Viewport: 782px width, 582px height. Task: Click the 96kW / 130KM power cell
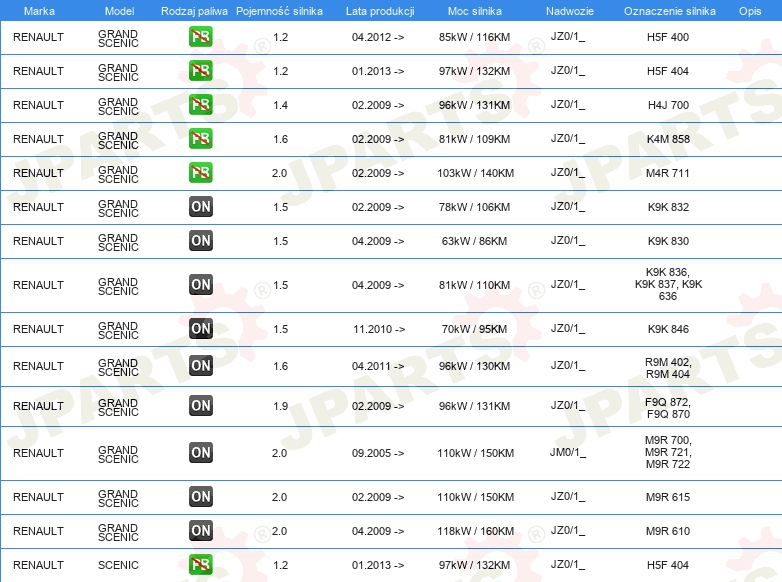pyautogui.click(x=474, y=366)
